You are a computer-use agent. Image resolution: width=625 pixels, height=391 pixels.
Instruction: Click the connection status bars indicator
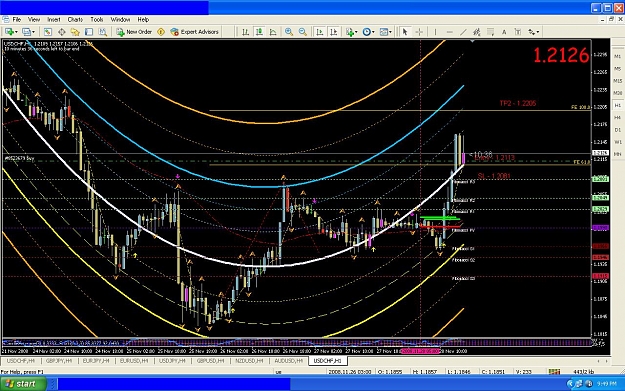coord(554,371)
